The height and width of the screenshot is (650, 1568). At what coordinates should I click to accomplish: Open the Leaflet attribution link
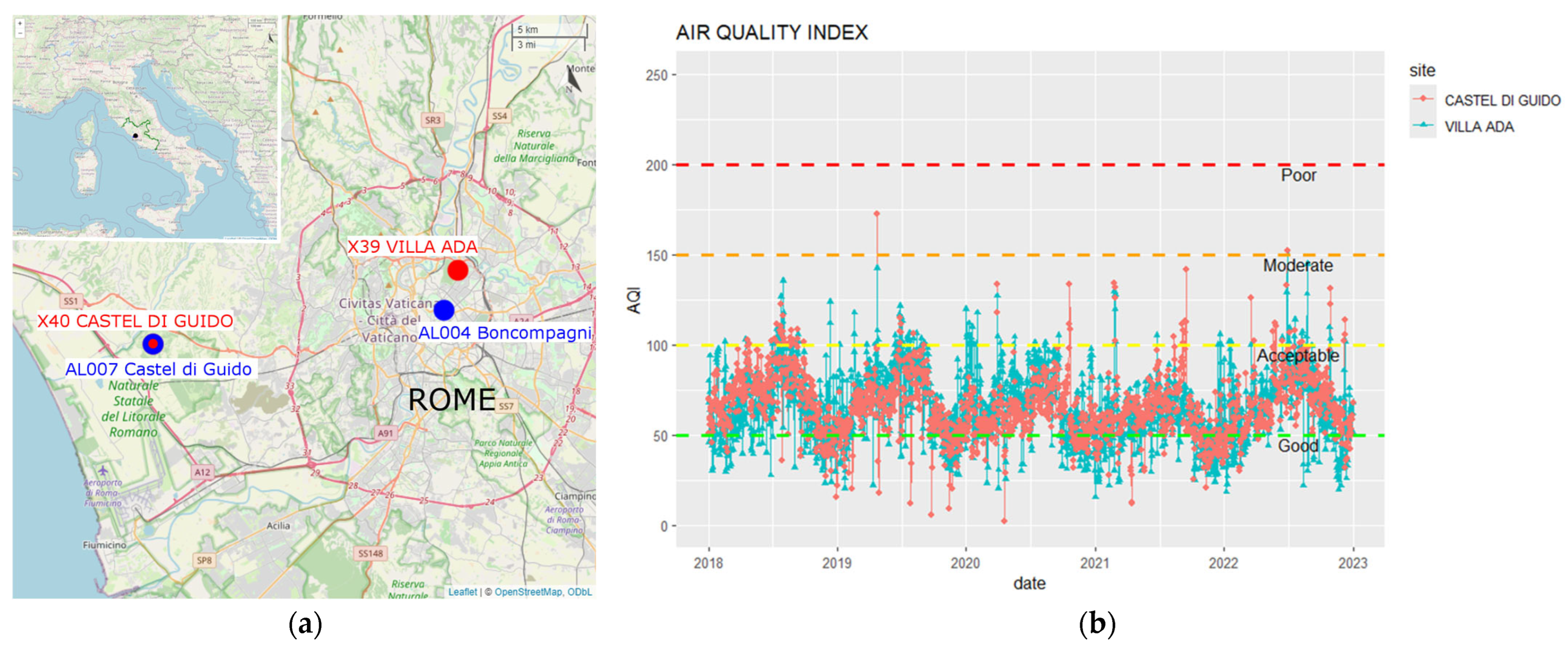[463, 591]
